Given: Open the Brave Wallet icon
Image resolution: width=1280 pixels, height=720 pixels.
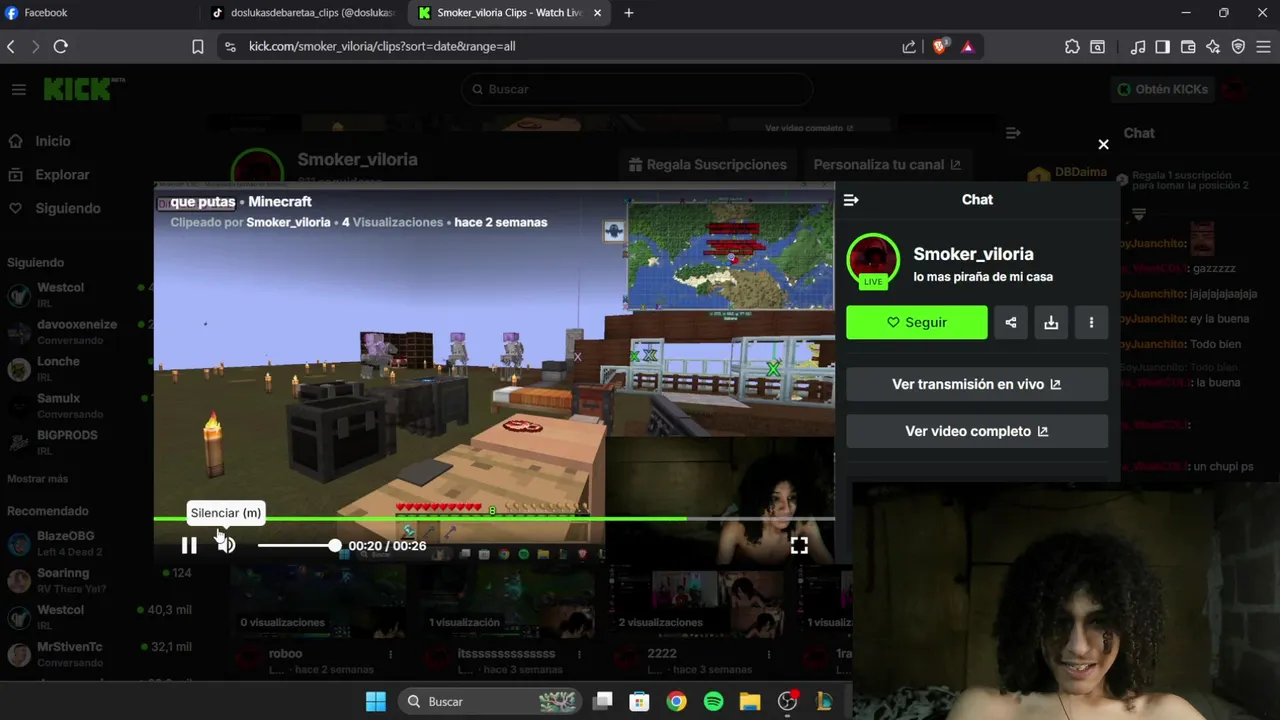Looking at the screenshot, I should [1188, 46].
